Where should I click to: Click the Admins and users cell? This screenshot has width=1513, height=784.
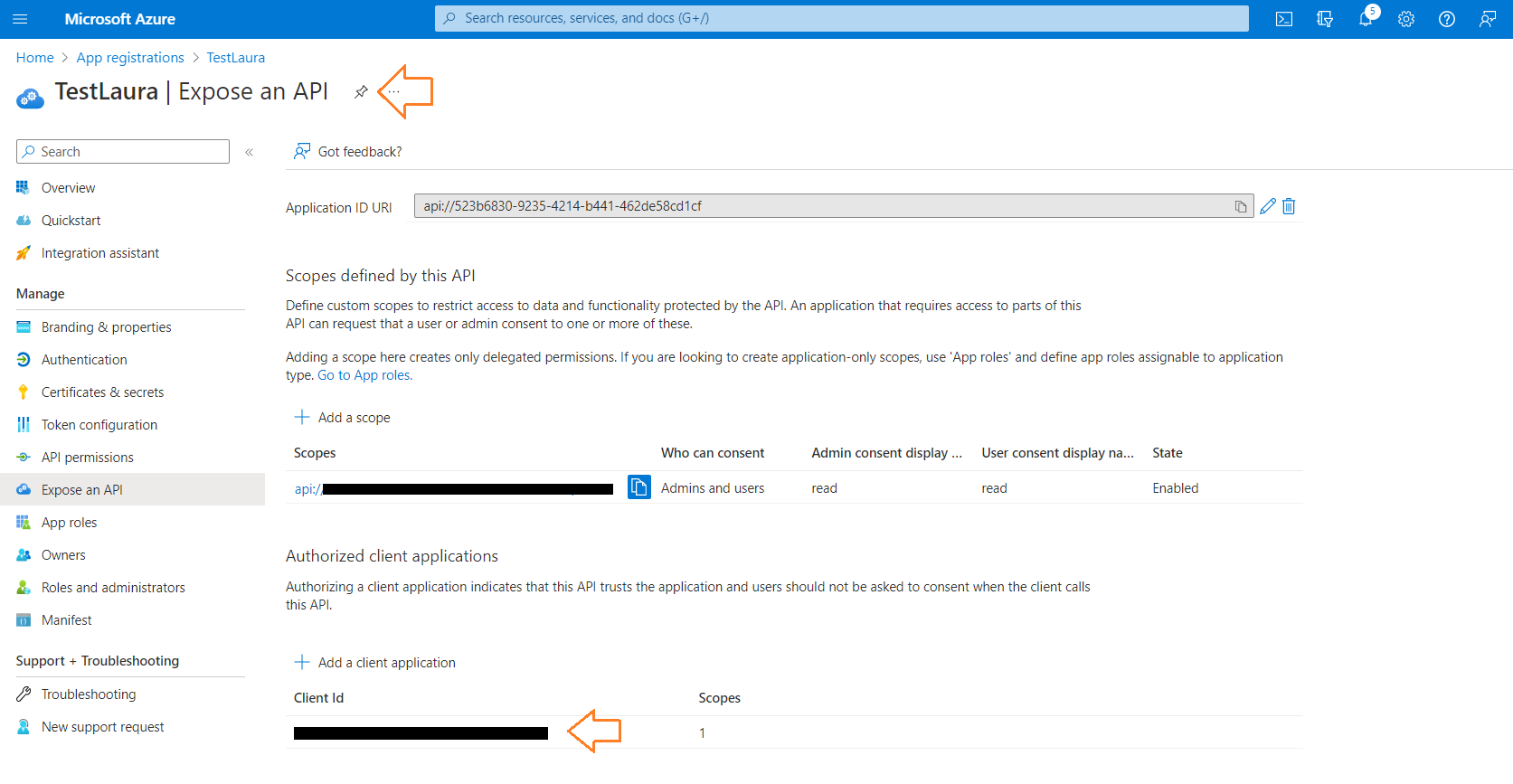coord(713,488)
